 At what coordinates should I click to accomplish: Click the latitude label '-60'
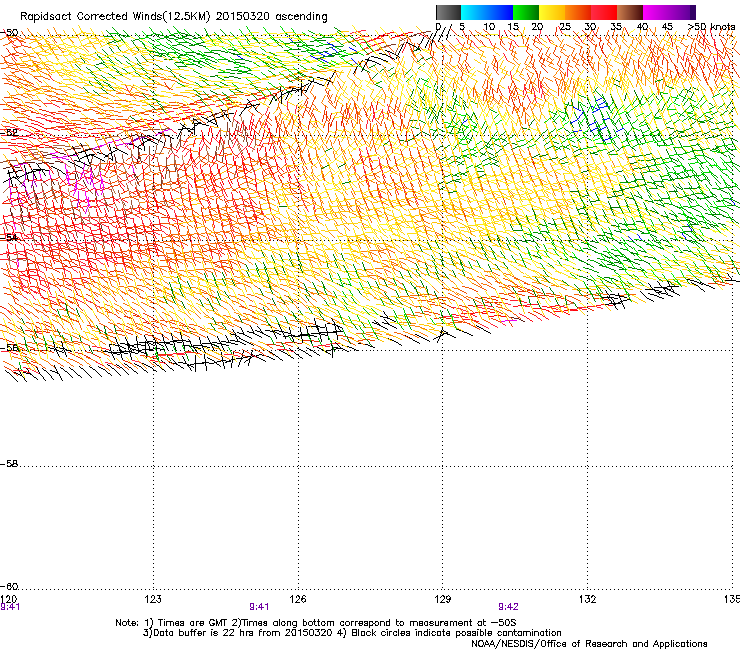click(9, 587)
